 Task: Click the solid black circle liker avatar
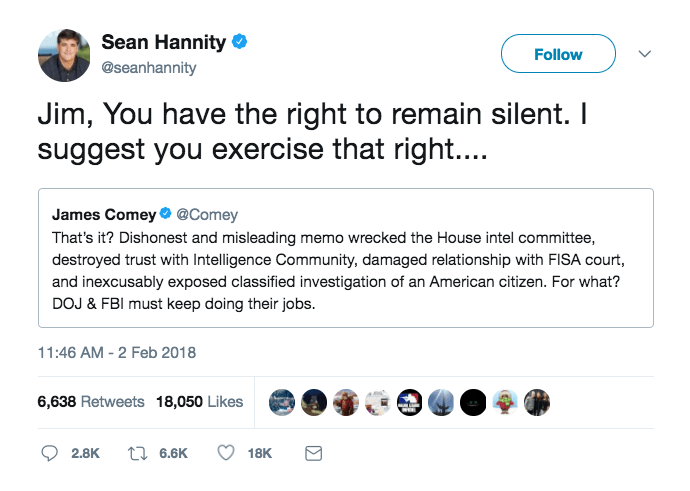(473, 403)
